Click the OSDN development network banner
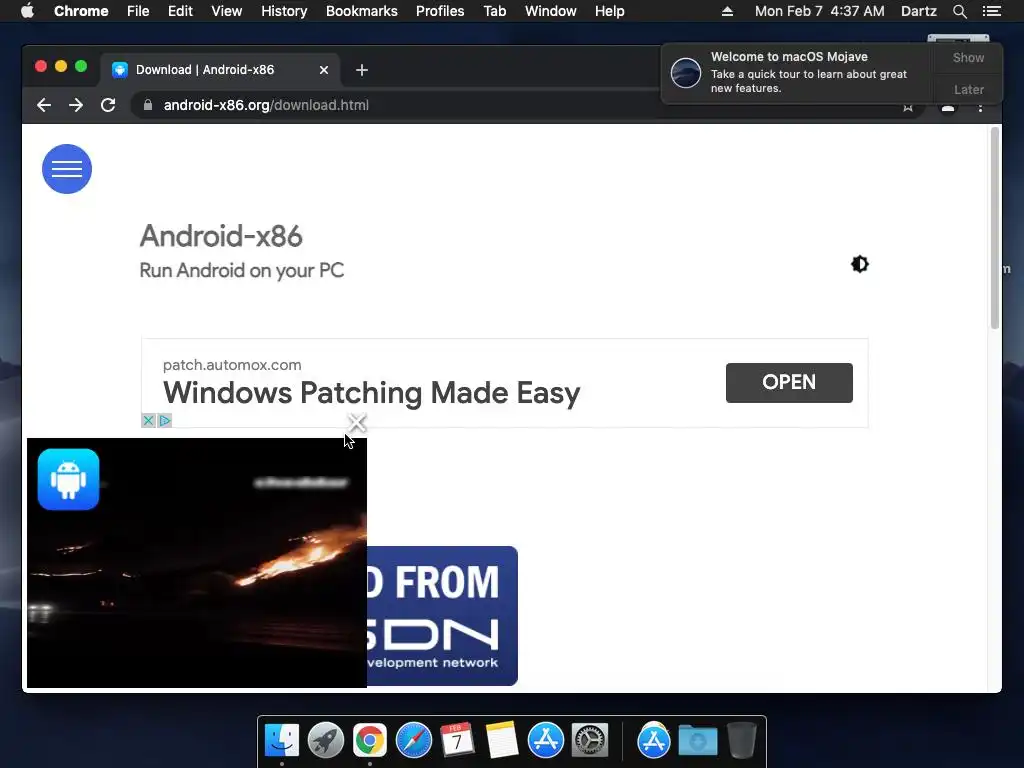The image size is (1024, 768). coord(442,616)
